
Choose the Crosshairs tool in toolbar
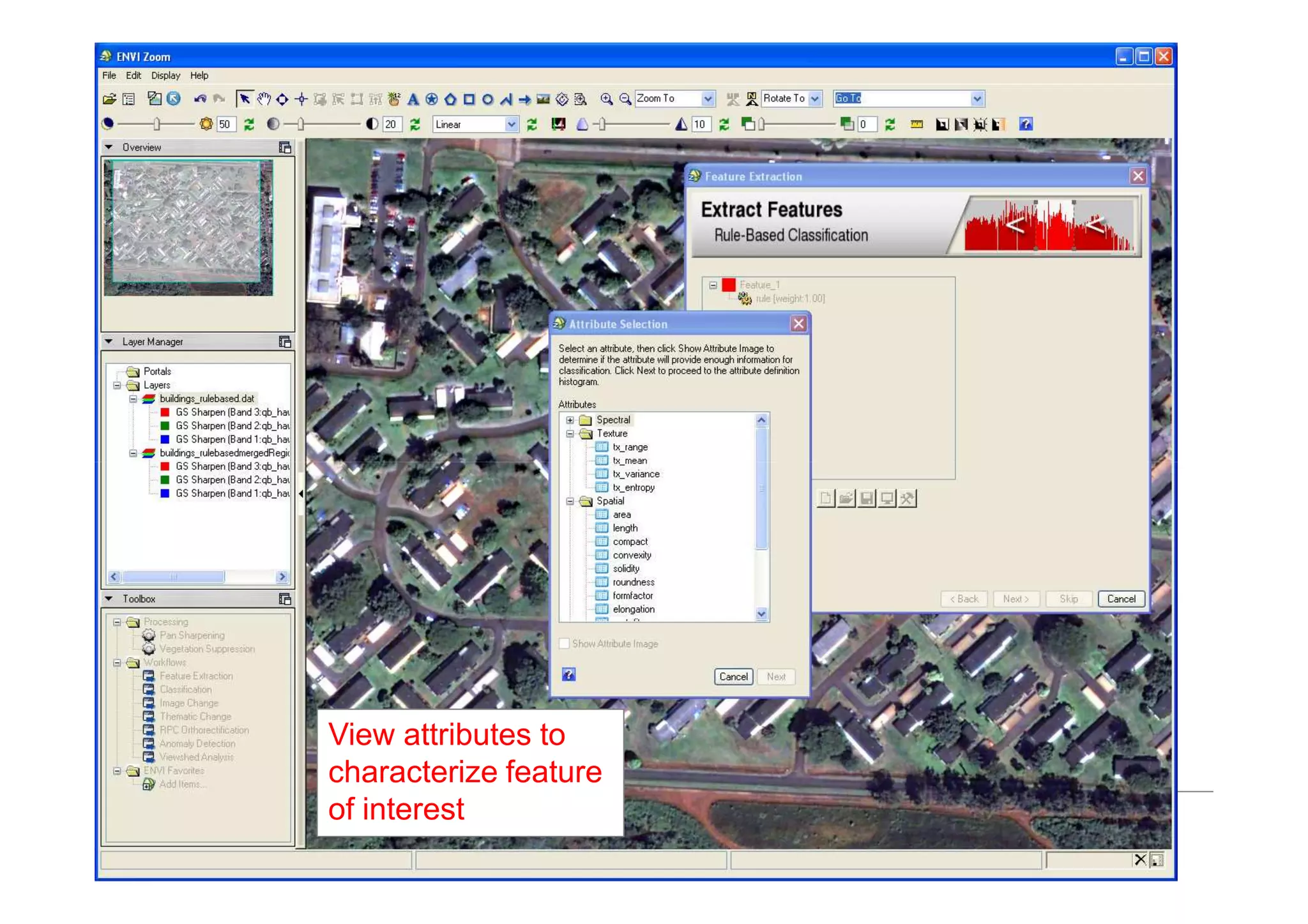point(301,99)
